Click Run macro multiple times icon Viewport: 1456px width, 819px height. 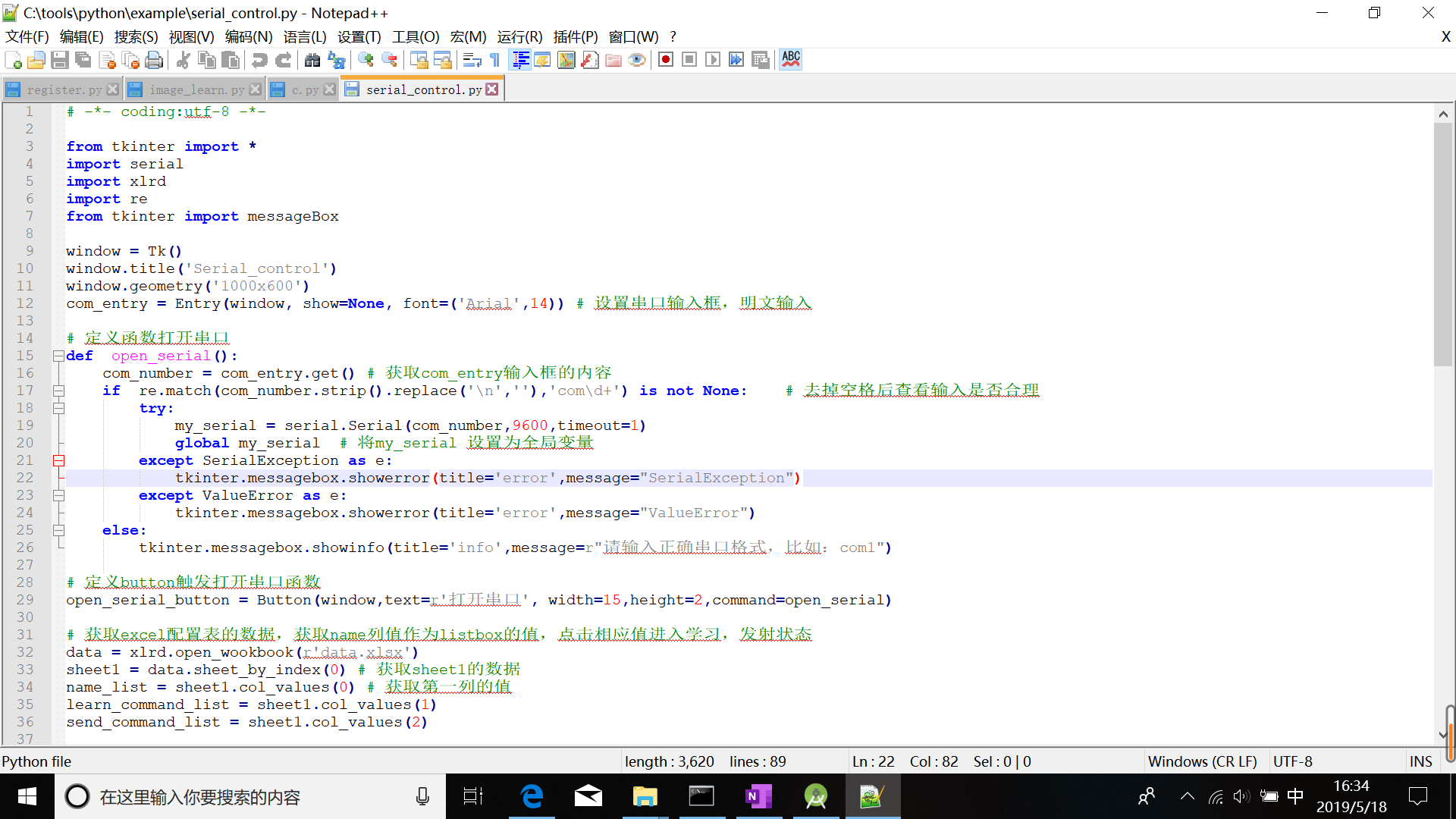[x=736, y=60]
